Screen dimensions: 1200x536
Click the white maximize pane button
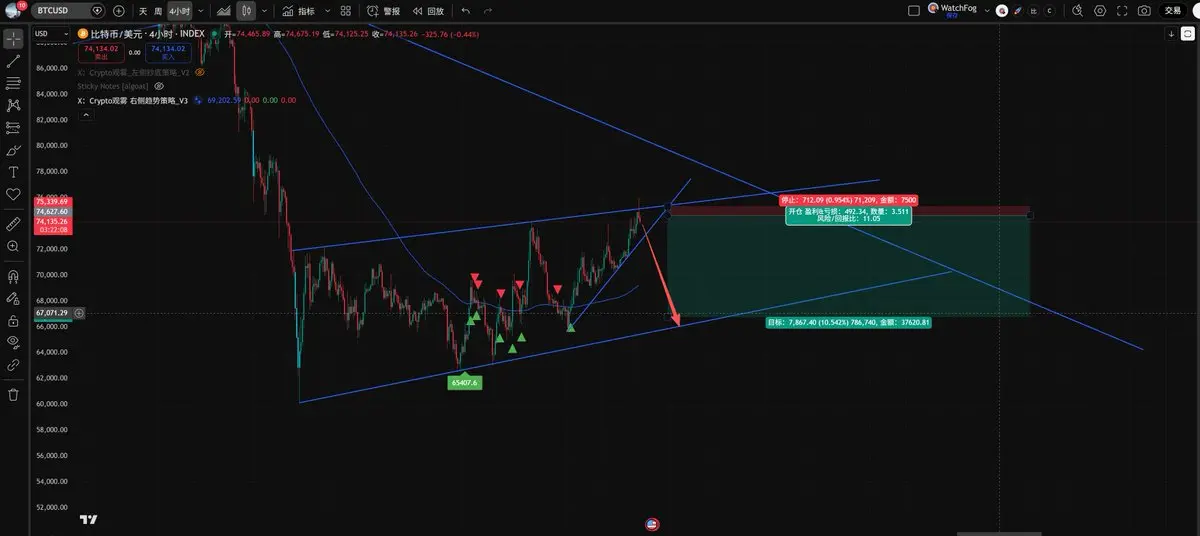click(x=1186, y=34)
